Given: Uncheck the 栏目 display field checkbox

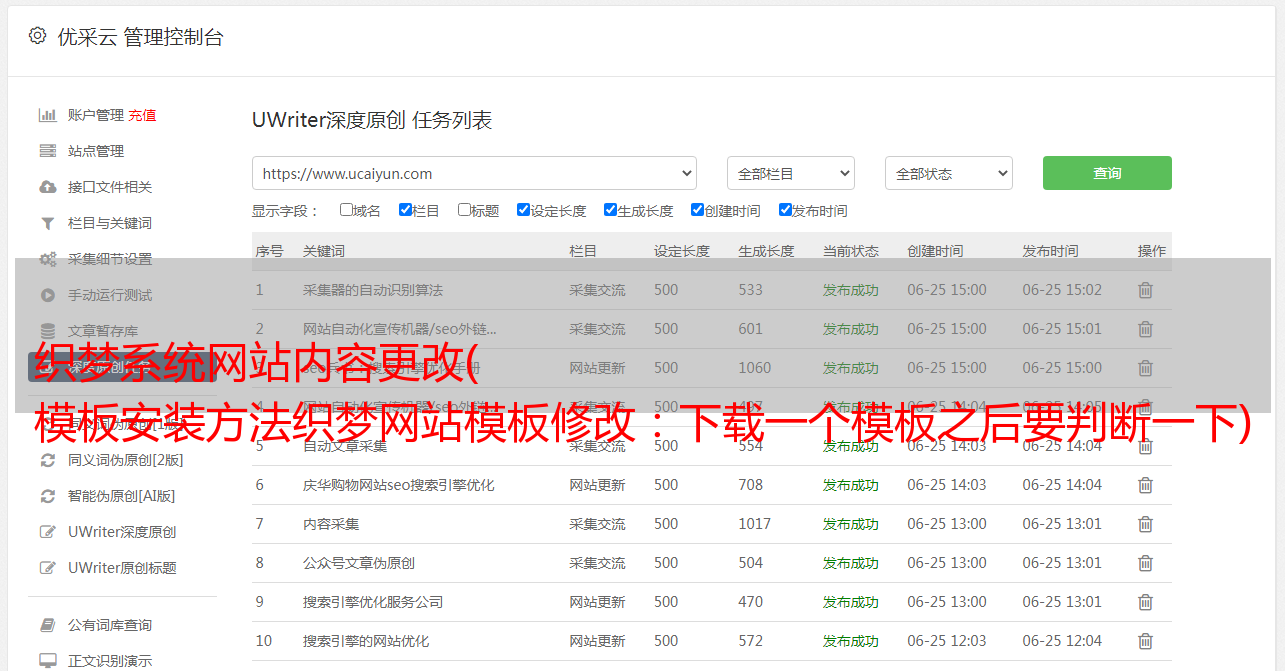Looking at the screenshot, I should click(x=405, y=210).
